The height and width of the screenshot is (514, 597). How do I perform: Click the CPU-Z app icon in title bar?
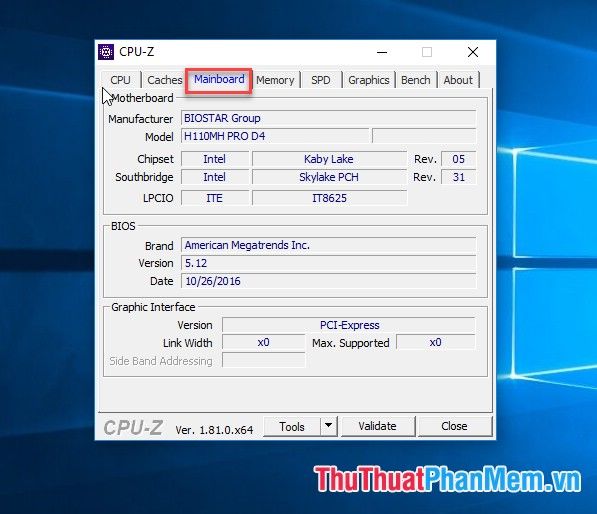tap(106, 52)
